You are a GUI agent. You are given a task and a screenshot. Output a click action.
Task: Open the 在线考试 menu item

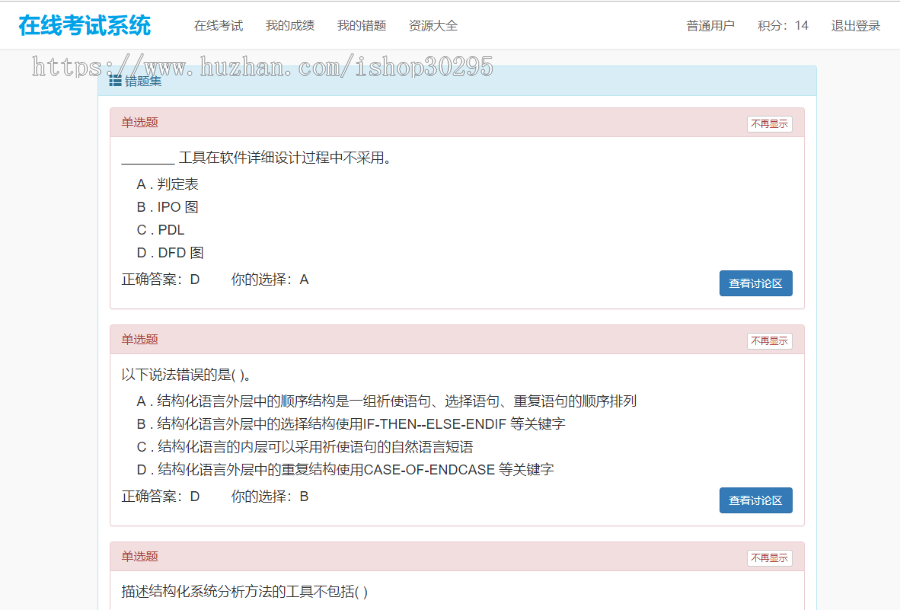(218, 26)
